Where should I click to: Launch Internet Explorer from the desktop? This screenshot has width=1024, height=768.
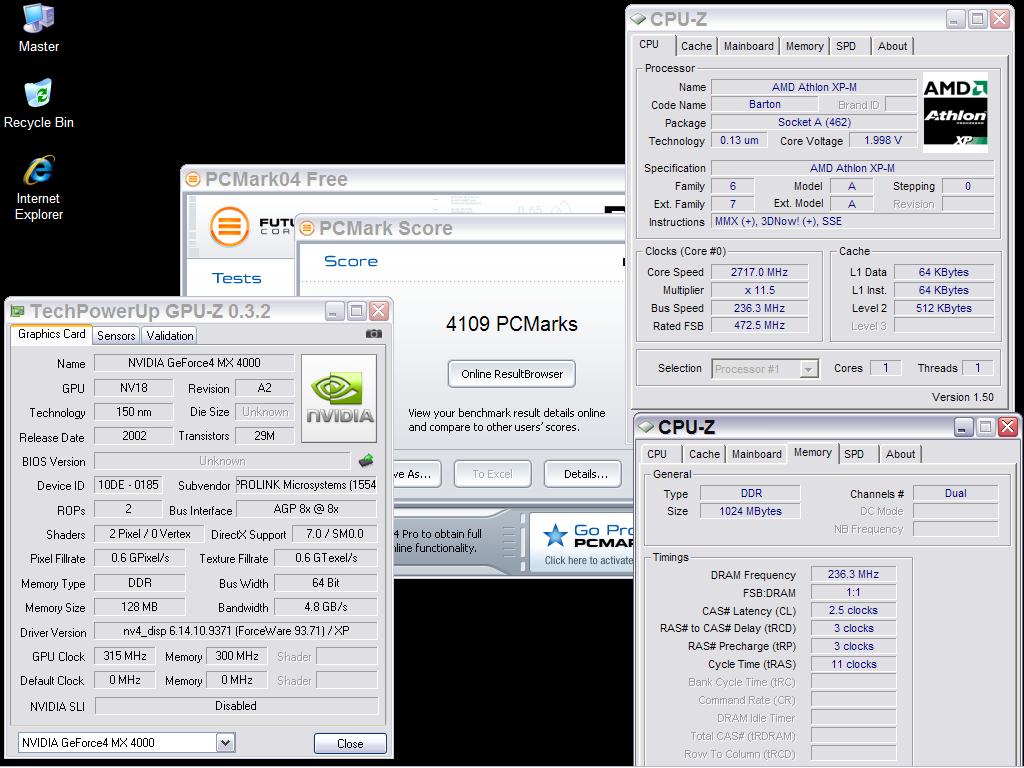pos(39,189)
